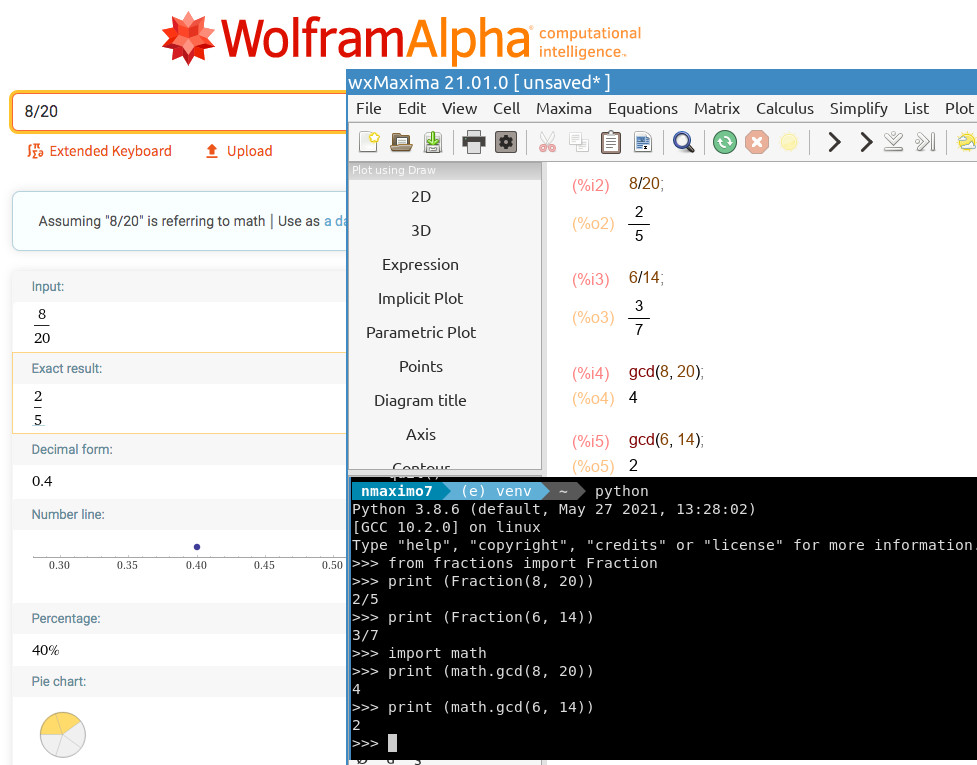This screenshot has width=977, height=765.
Task: Open a file with the folder icon
Action: click(401, 142)
